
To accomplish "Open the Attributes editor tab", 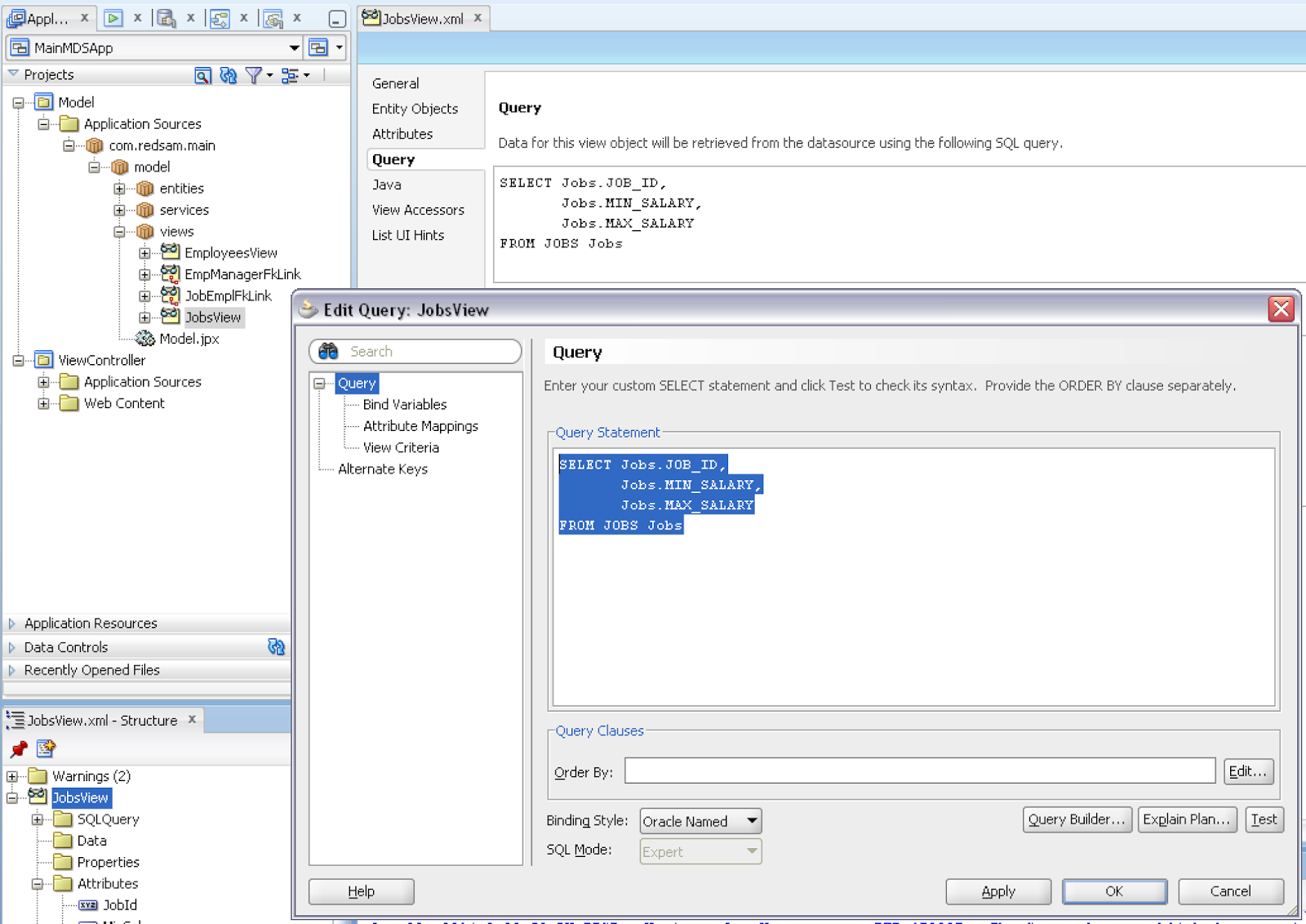I will pos(402,134).
